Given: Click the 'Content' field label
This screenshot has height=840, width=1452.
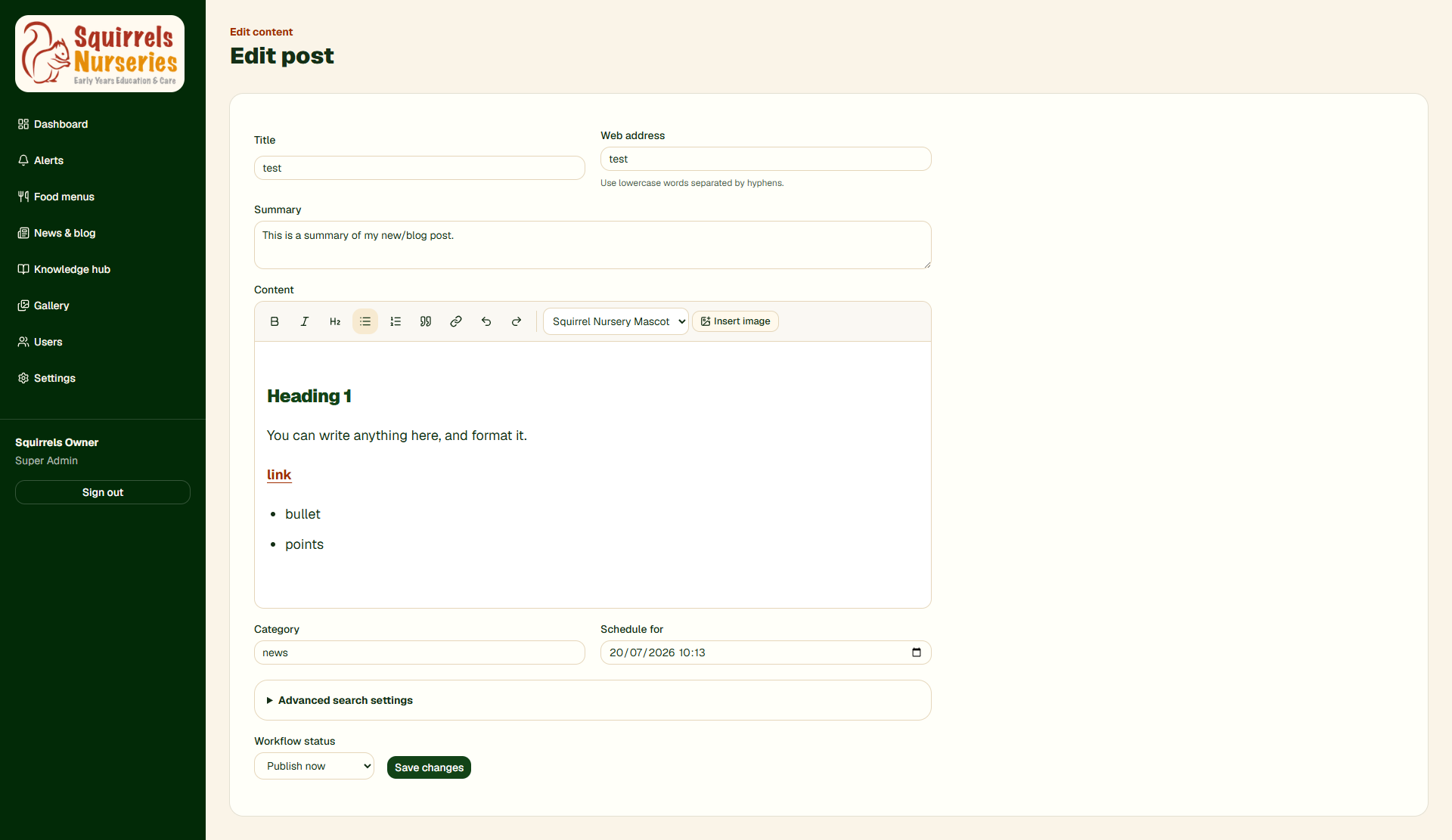Looking at the screenshot, I should point(274,290).
